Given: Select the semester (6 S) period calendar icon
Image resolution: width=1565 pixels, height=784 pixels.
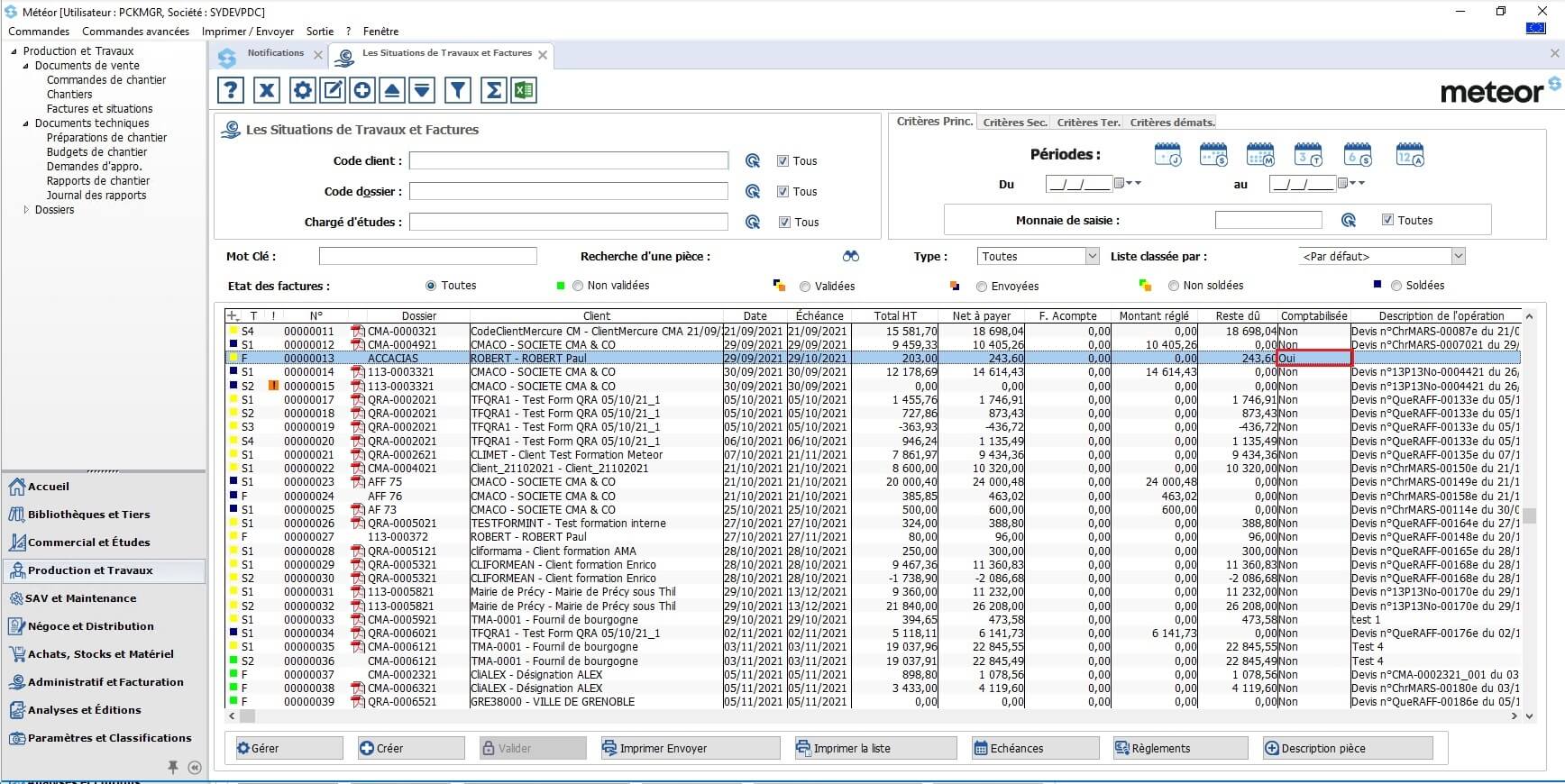Looking at the screenshot, I should point(1358,154).
